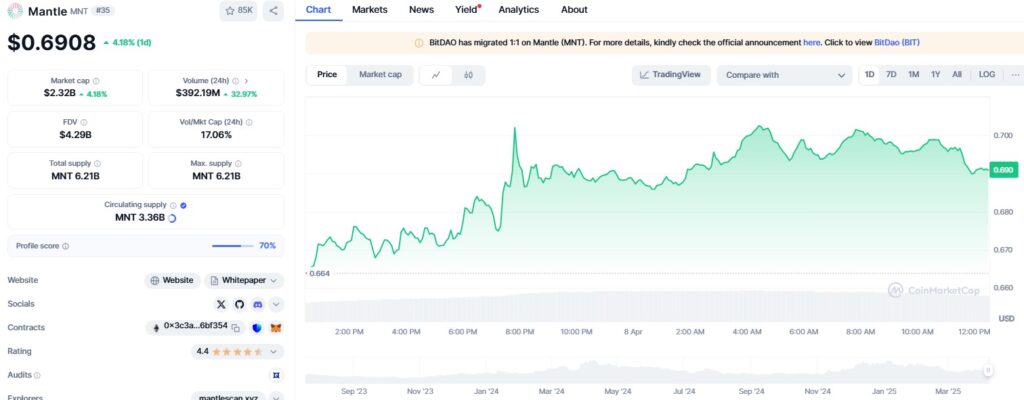Click the Audits badge icon
The height and width of the screenshot is (400, 1024).
tap(276, 375)
